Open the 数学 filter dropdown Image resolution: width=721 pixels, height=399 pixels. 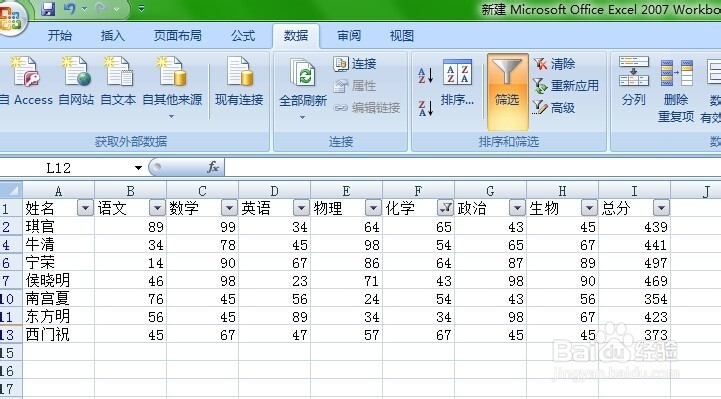229,208
